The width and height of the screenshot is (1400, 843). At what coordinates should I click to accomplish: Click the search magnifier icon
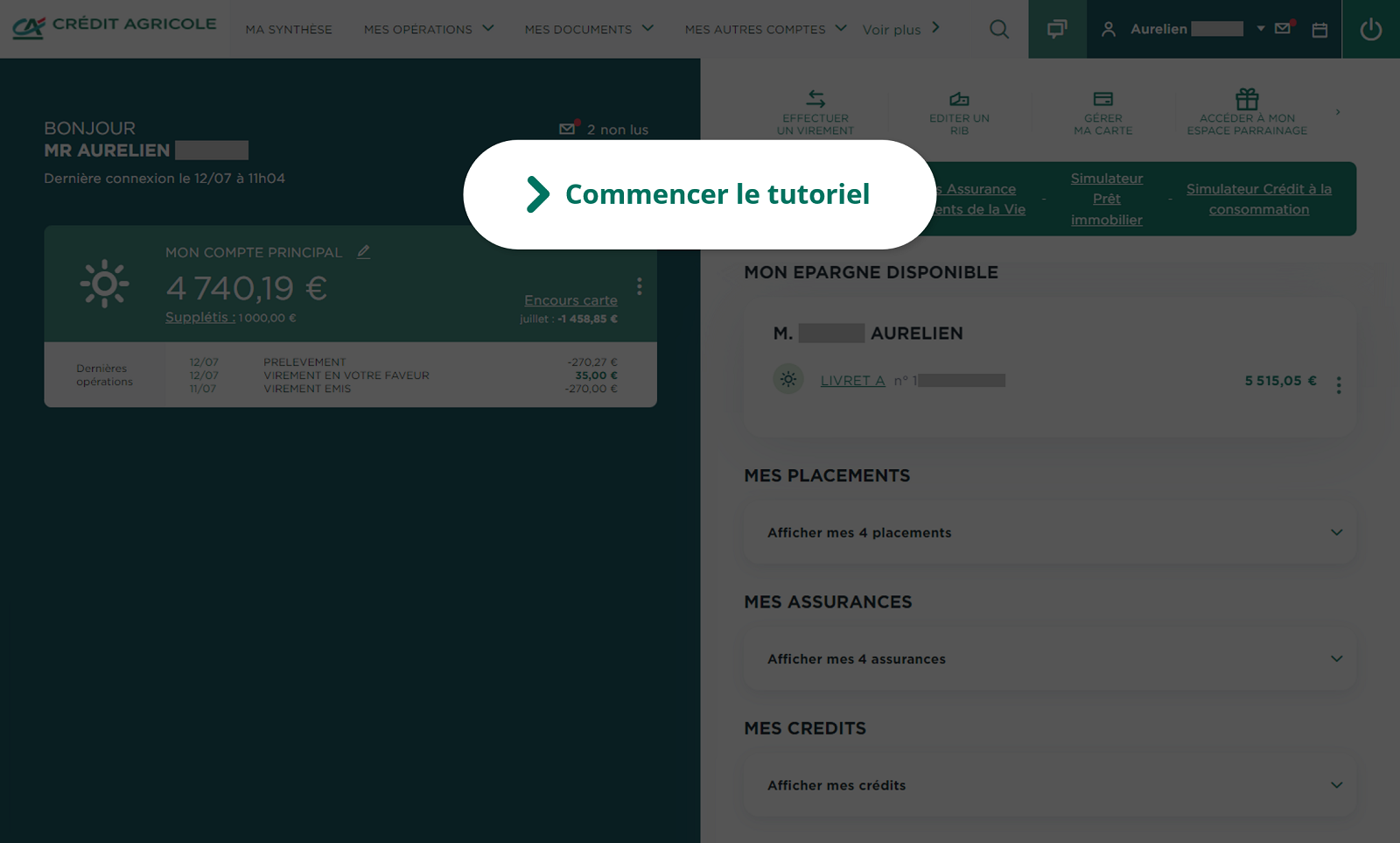click(998, 30)
